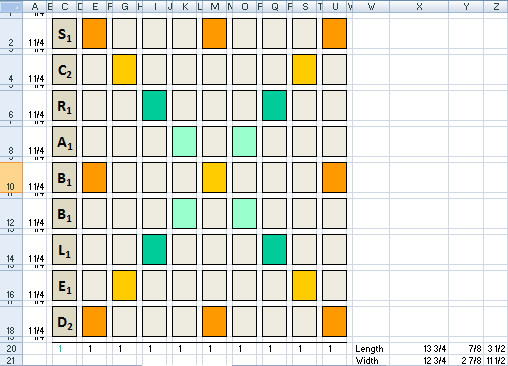Select column header A

pos(35,6)
